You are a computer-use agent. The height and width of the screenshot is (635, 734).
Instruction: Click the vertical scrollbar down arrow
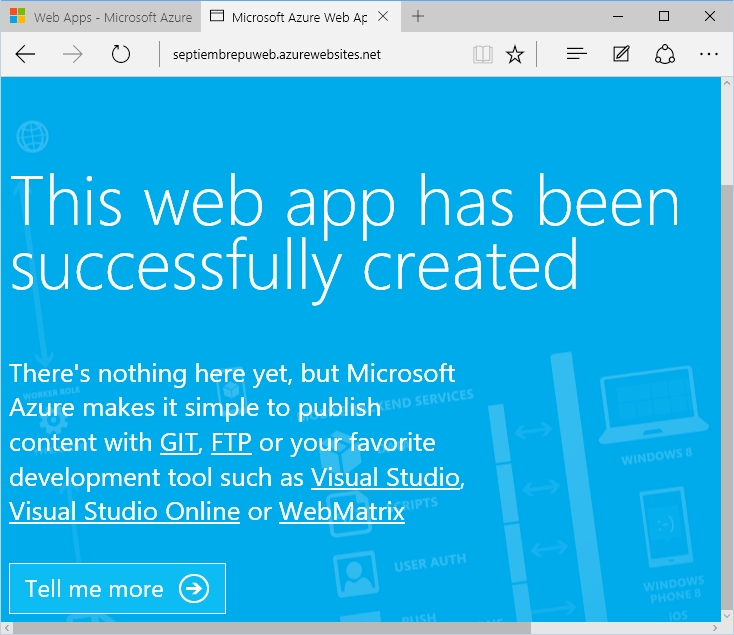pyautogui.click(x=727, y=616)
